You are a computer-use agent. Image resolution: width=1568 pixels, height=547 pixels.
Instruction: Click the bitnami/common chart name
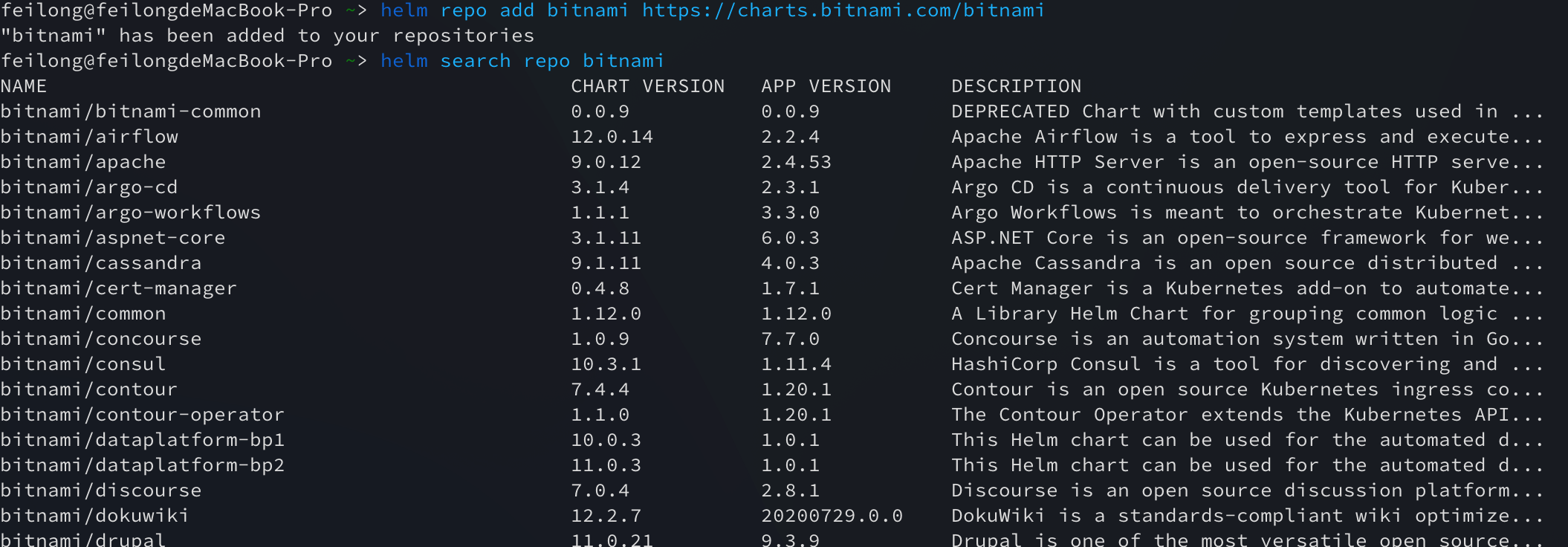(x=83, y=314)
